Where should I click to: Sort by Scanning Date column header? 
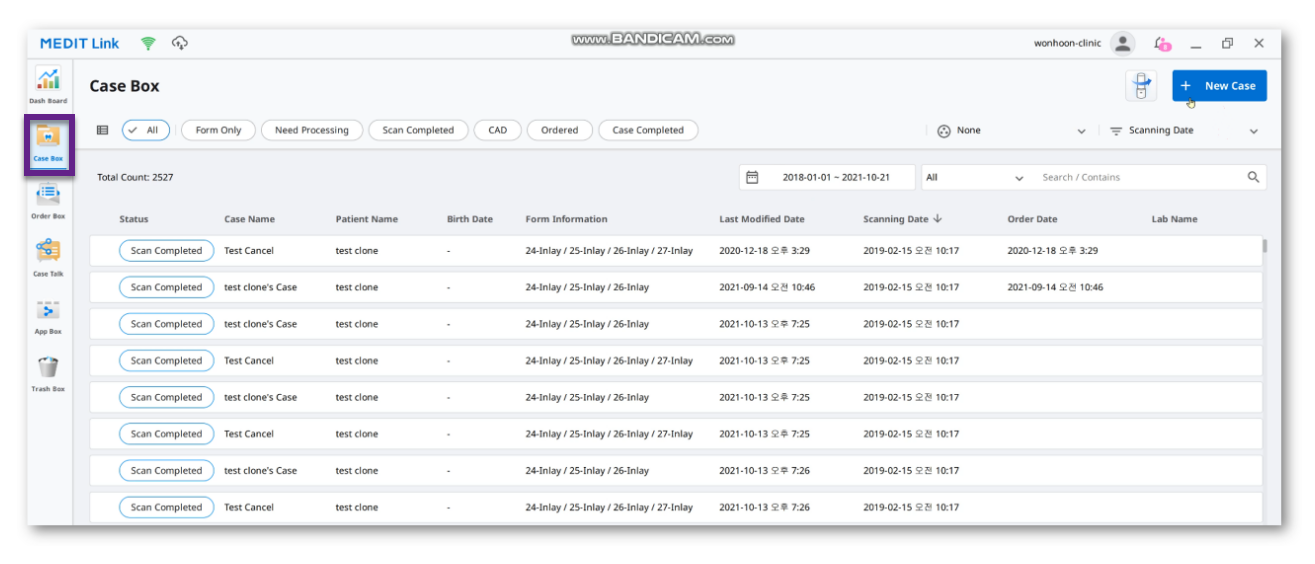tap(902, 219)
